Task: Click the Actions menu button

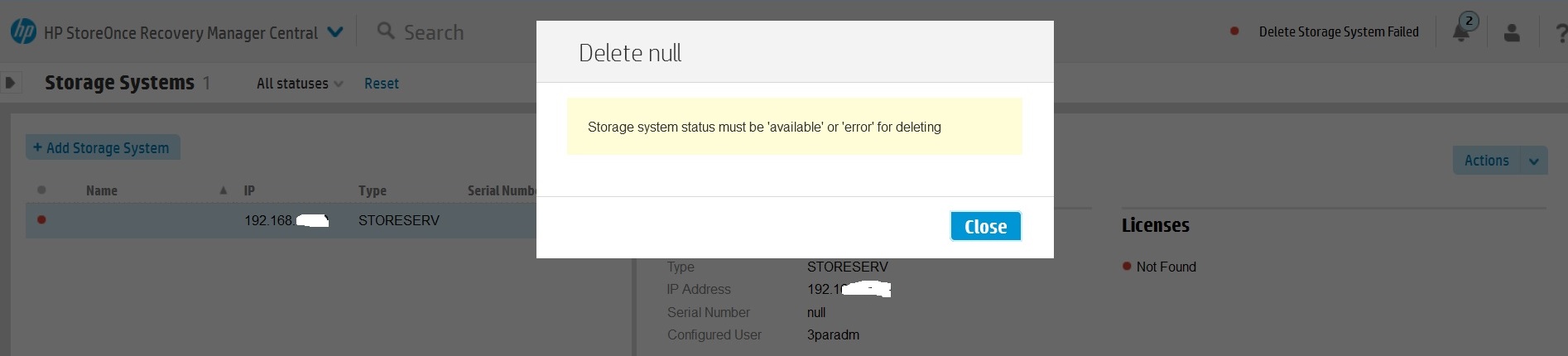Action: click(1487, 161)
